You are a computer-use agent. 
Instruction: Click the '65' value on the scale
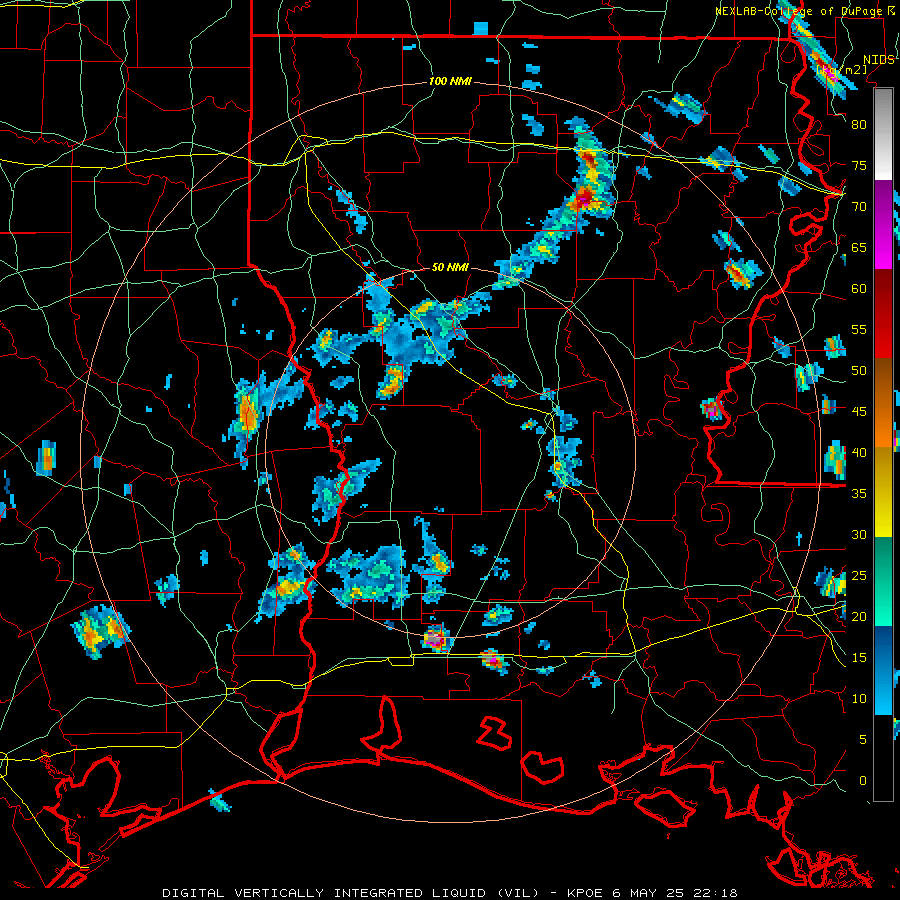(x=859, y=248)
